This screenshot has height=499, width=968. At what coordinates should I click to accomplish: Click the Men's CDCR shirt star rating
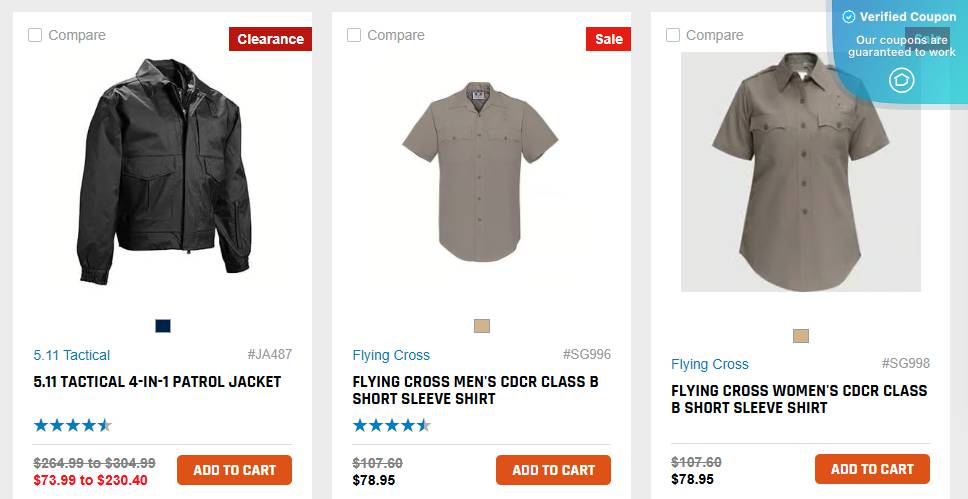(391, 425)
